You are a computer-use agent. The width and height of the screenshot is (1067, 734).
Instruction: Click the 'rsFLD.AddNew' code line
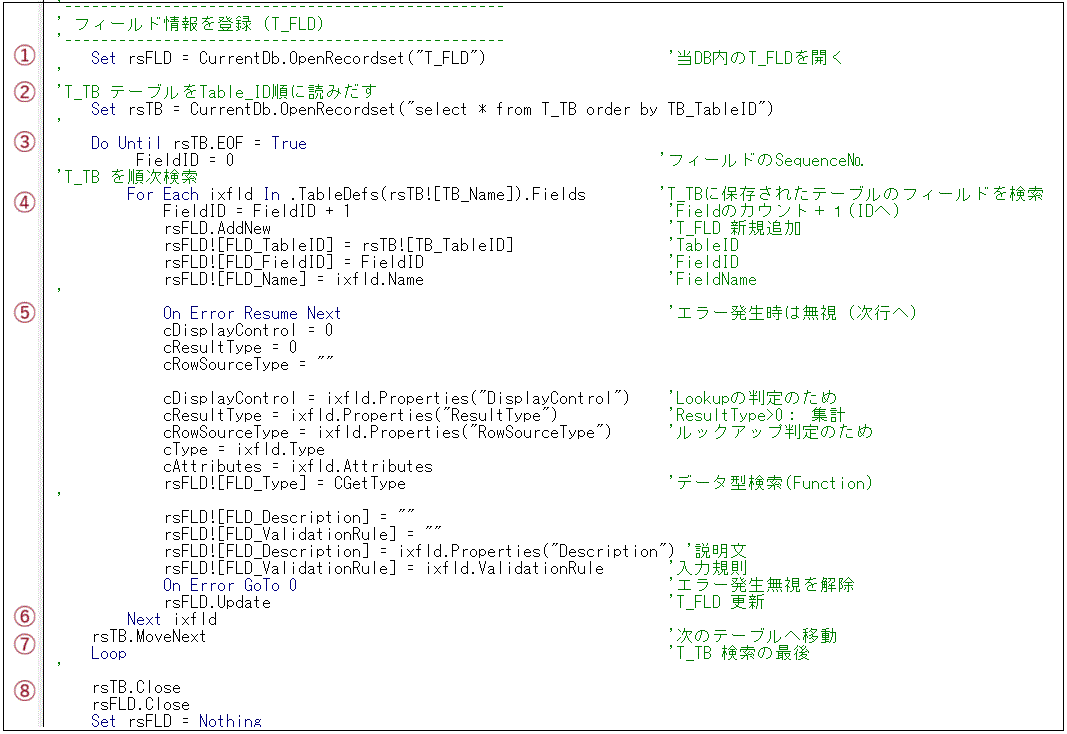[216, 228]
